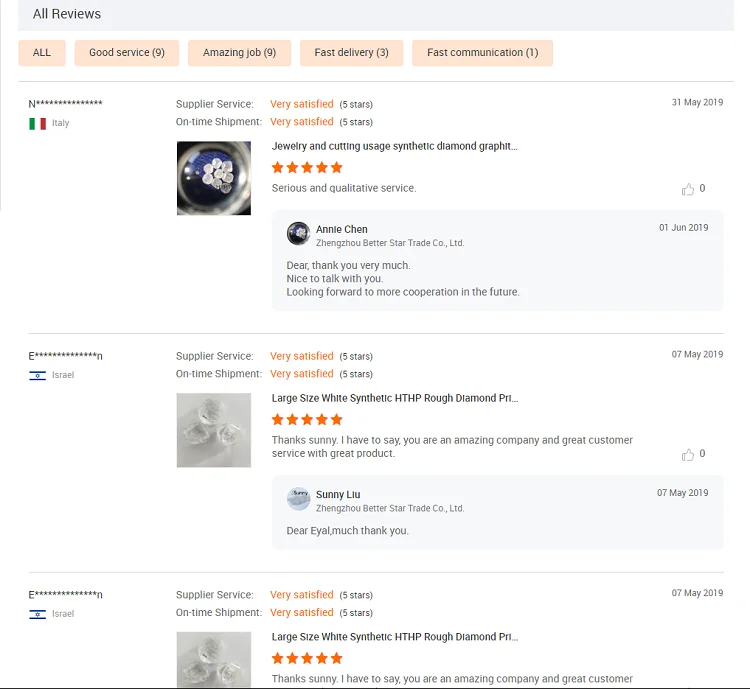The height and width of the screenshot is (689, 750).
Task: Open the synthetic diamond graphite product link
Action: click(395, 146)
